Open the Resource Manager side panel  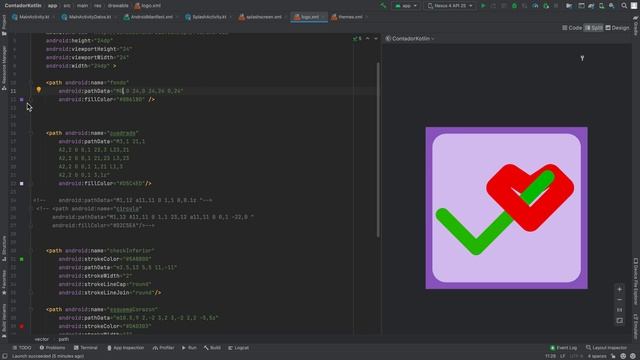(x=4, y=67)
